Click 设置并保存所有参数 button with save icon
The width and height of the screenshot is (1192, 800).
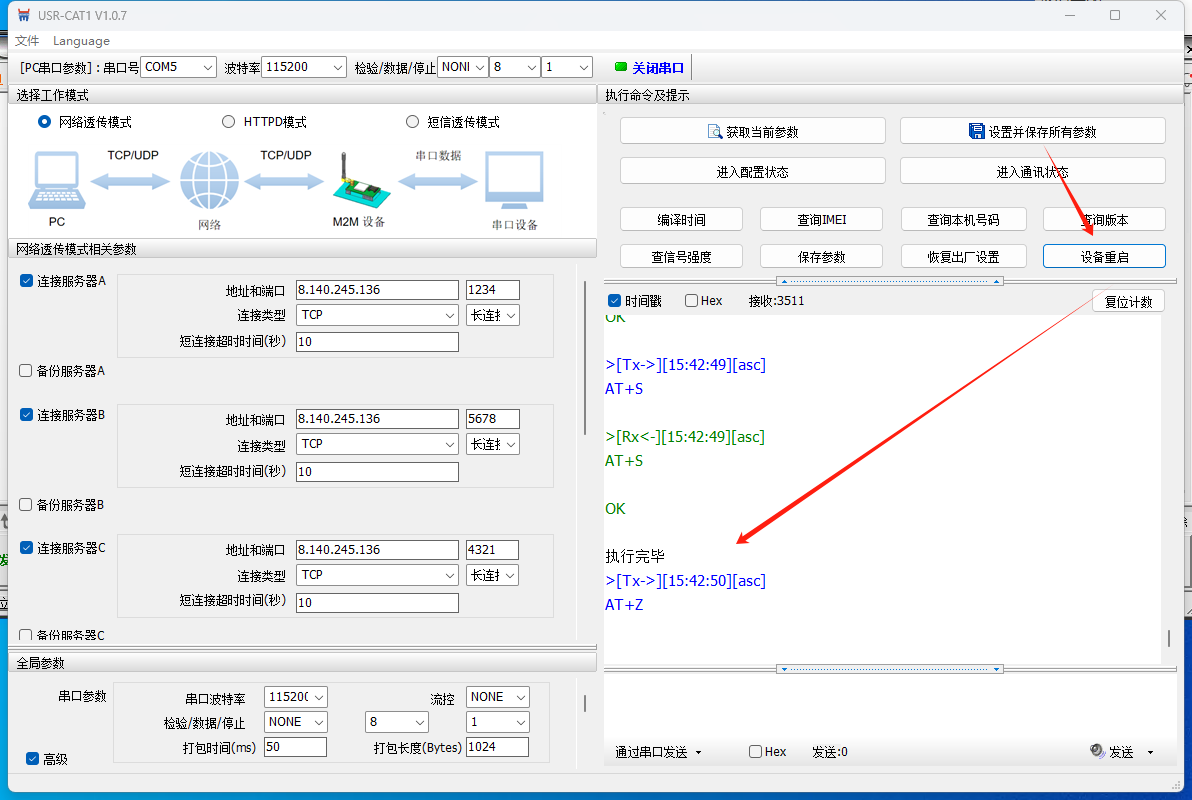point(1032,131)
